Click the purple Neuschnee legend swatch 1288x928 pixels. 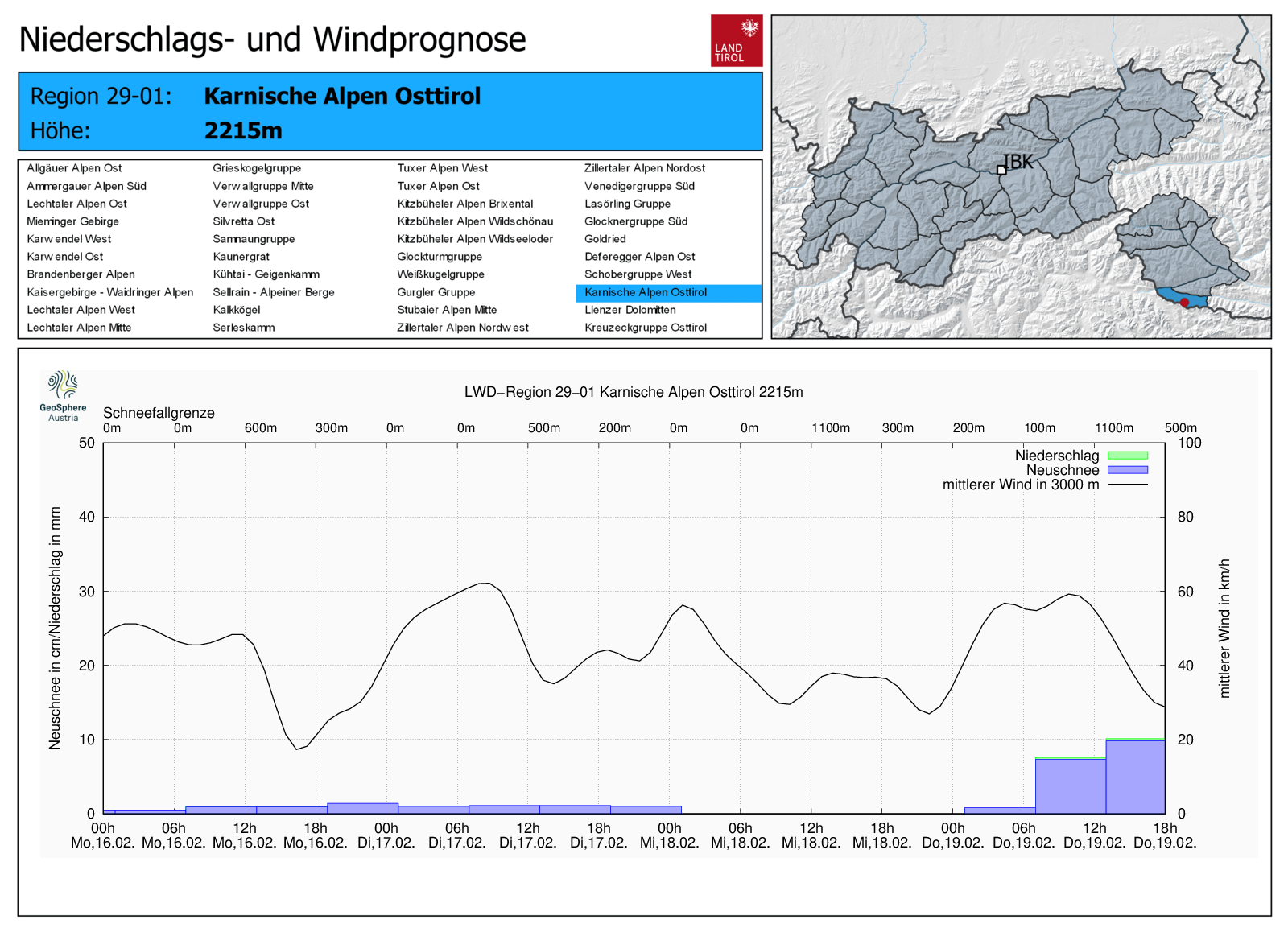point(1128,470)
